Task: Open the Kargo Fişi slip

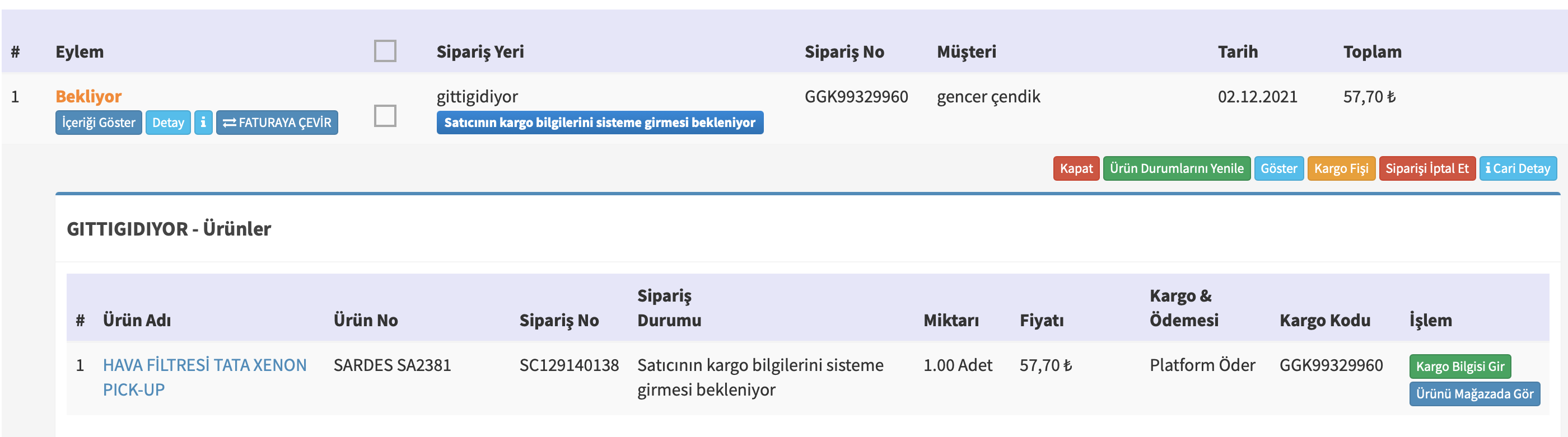Action: coord(1341,168)
